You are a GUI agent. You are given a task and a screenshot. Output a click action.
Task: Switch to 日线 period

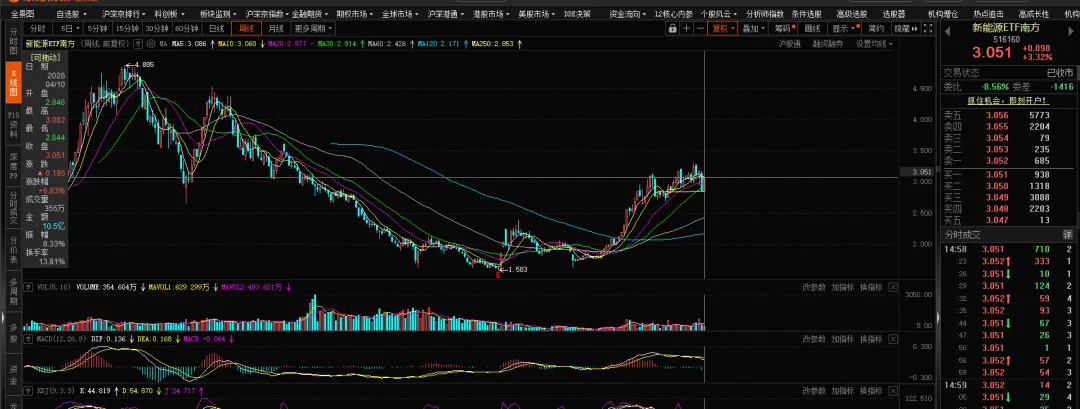point(216,28)
